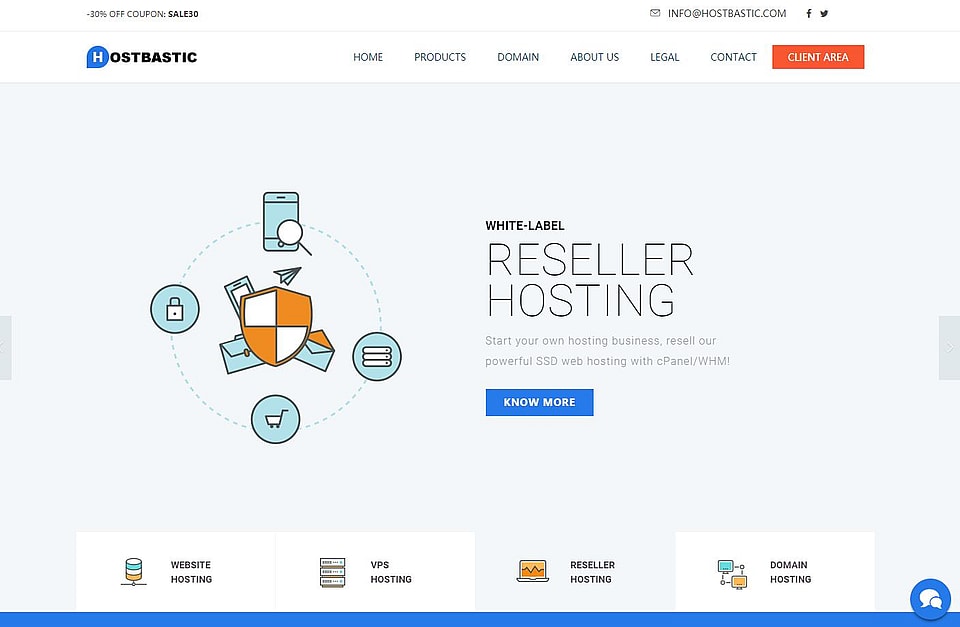The width and height of the screenshot is (960, 627).
Task: Click the Domain Hosting network icon
Action: pos(732,574)
